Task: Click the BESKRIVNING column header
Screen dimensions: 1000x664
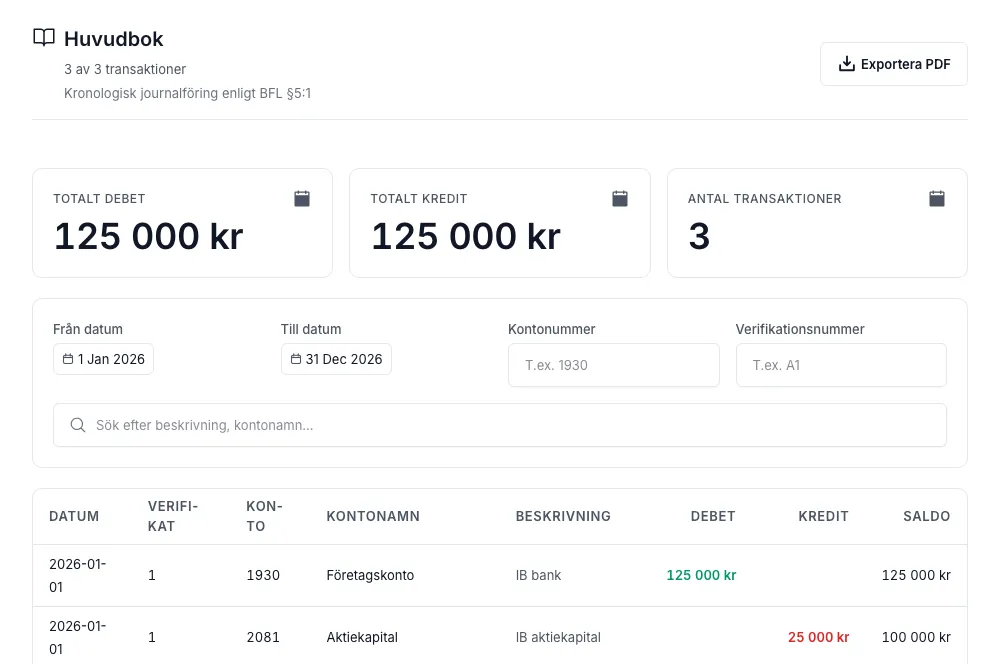Action: pyautogui.click(x=563, y=516)
